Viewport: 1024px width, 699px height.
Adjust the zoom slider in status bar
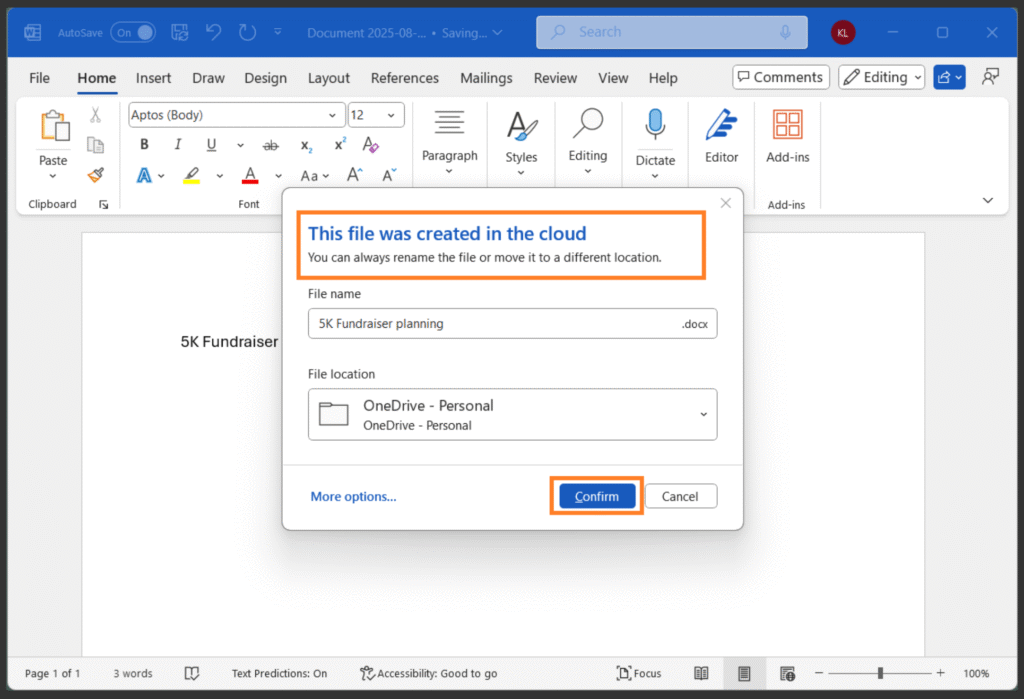click(880, 673)
